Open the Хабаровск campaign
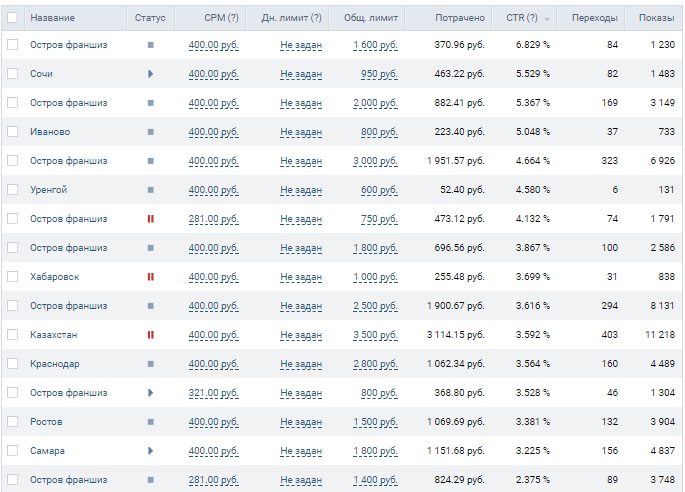 point(55,277)
